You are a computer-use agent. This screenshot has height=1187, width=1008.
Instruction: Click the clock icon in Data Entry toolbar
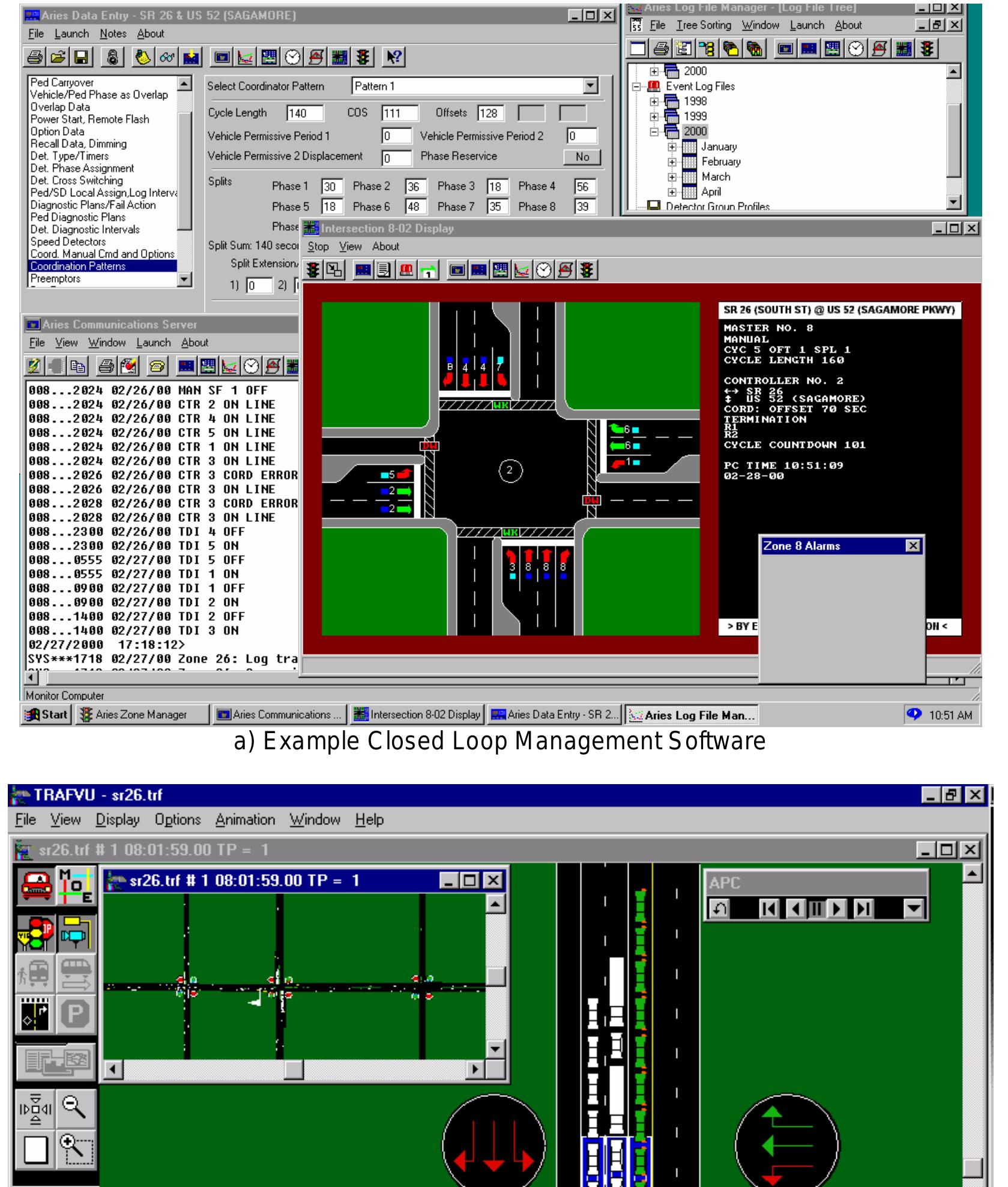tap(293, 57)
